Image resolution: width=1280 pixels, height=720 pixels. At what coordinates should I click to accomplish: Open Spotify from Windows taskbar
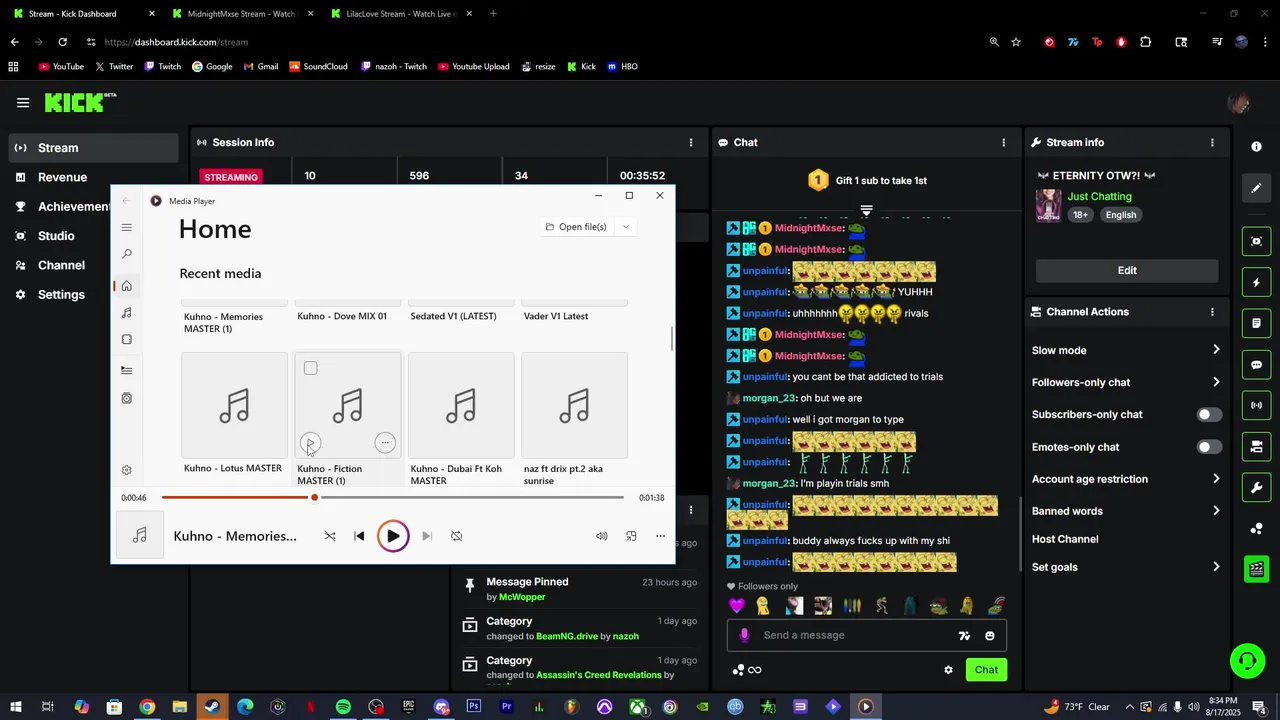343,707
